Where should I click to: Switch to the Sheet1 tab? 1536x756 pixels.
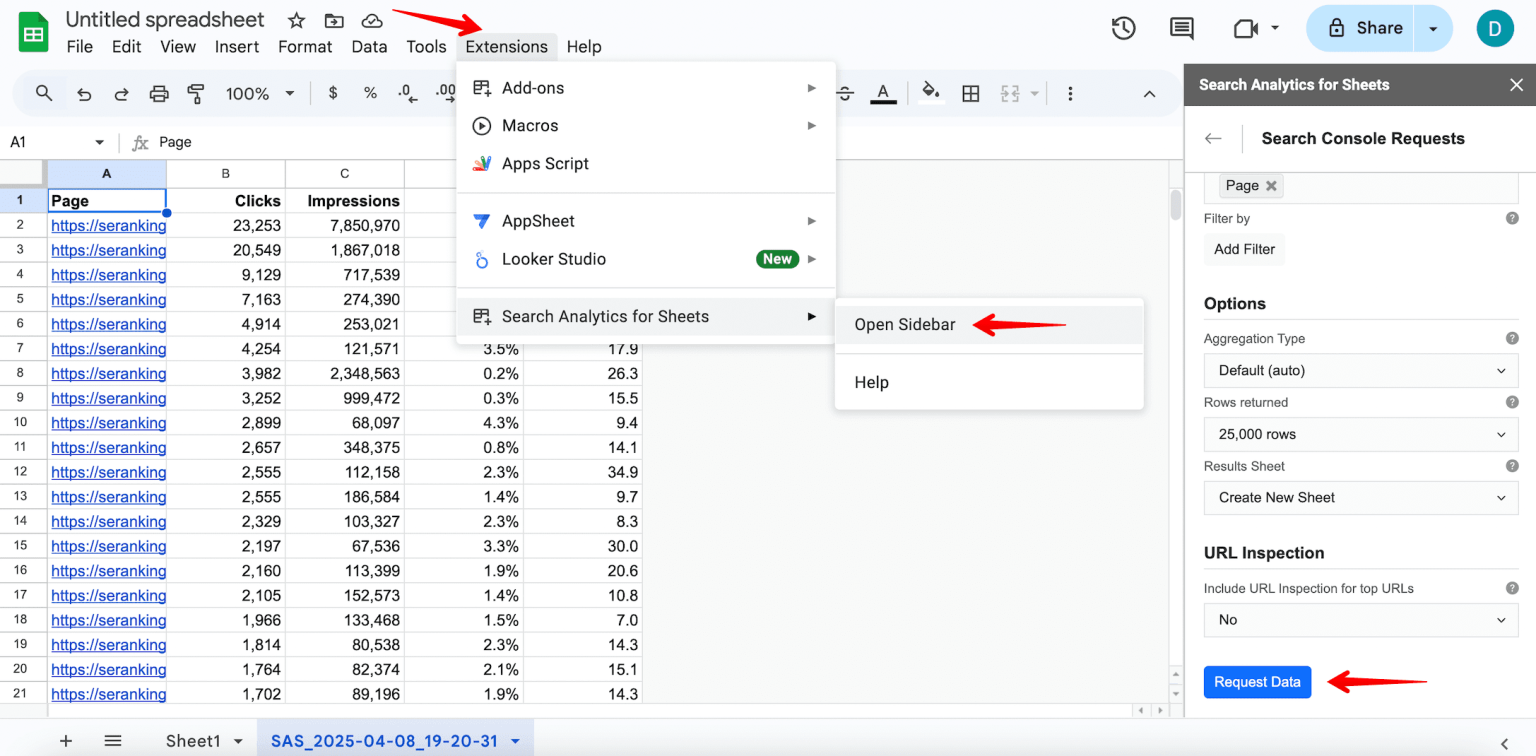pos(195,740)
